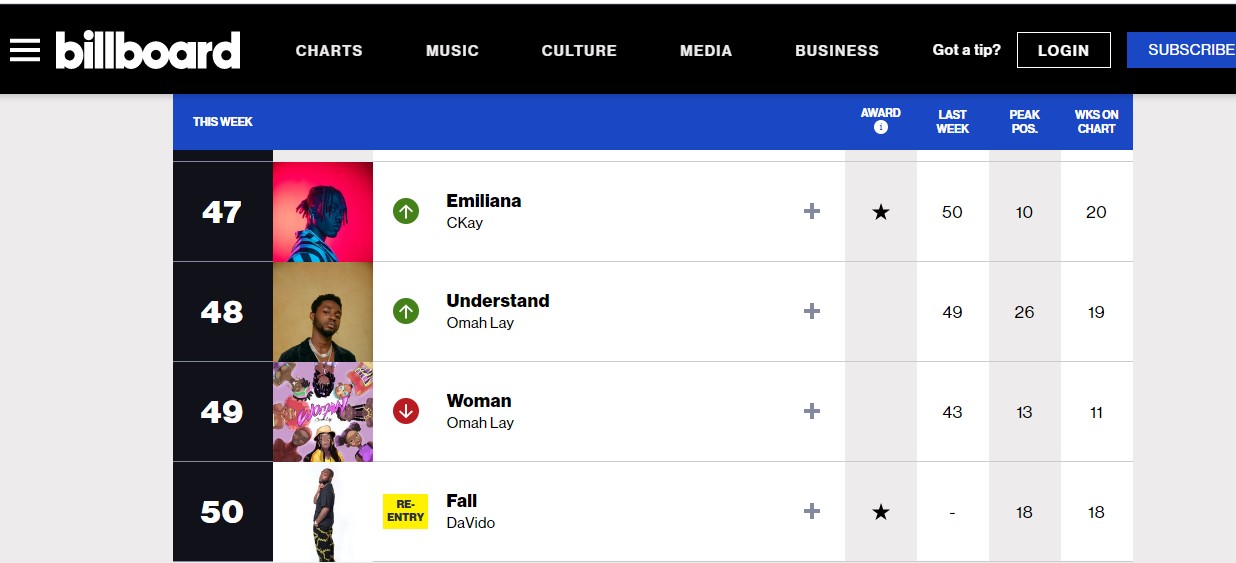1236x563 pixels.
Task: Expand the Understand row with plus icon
Action: (x=812, y=311)
